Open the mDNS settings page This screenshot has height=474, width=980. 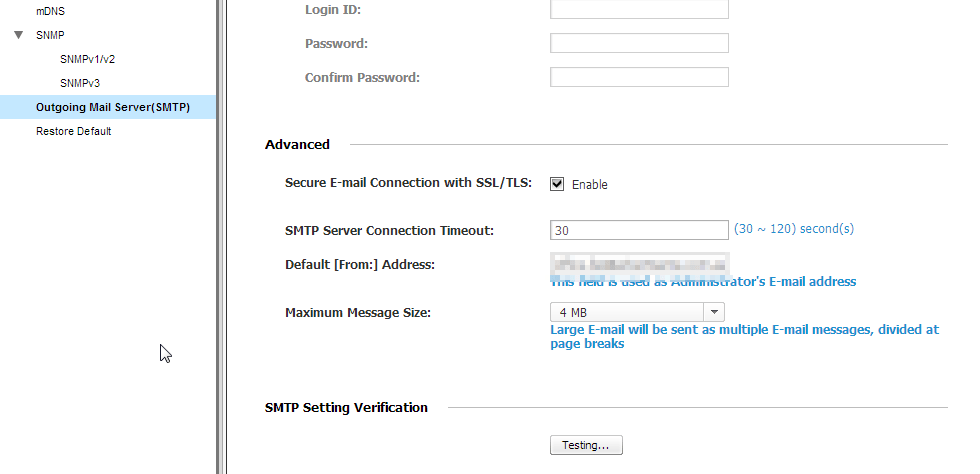pos(50,10)
